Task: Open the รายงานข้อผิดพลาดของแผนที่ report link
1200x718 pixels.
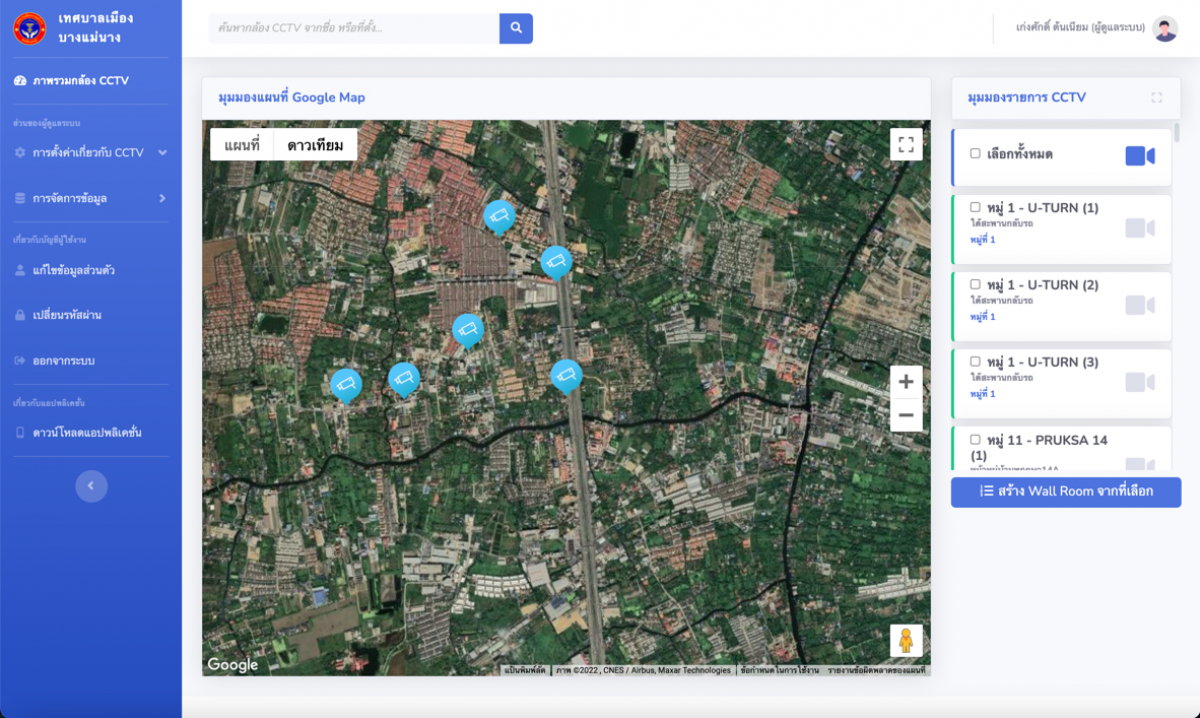Action: 876,670
